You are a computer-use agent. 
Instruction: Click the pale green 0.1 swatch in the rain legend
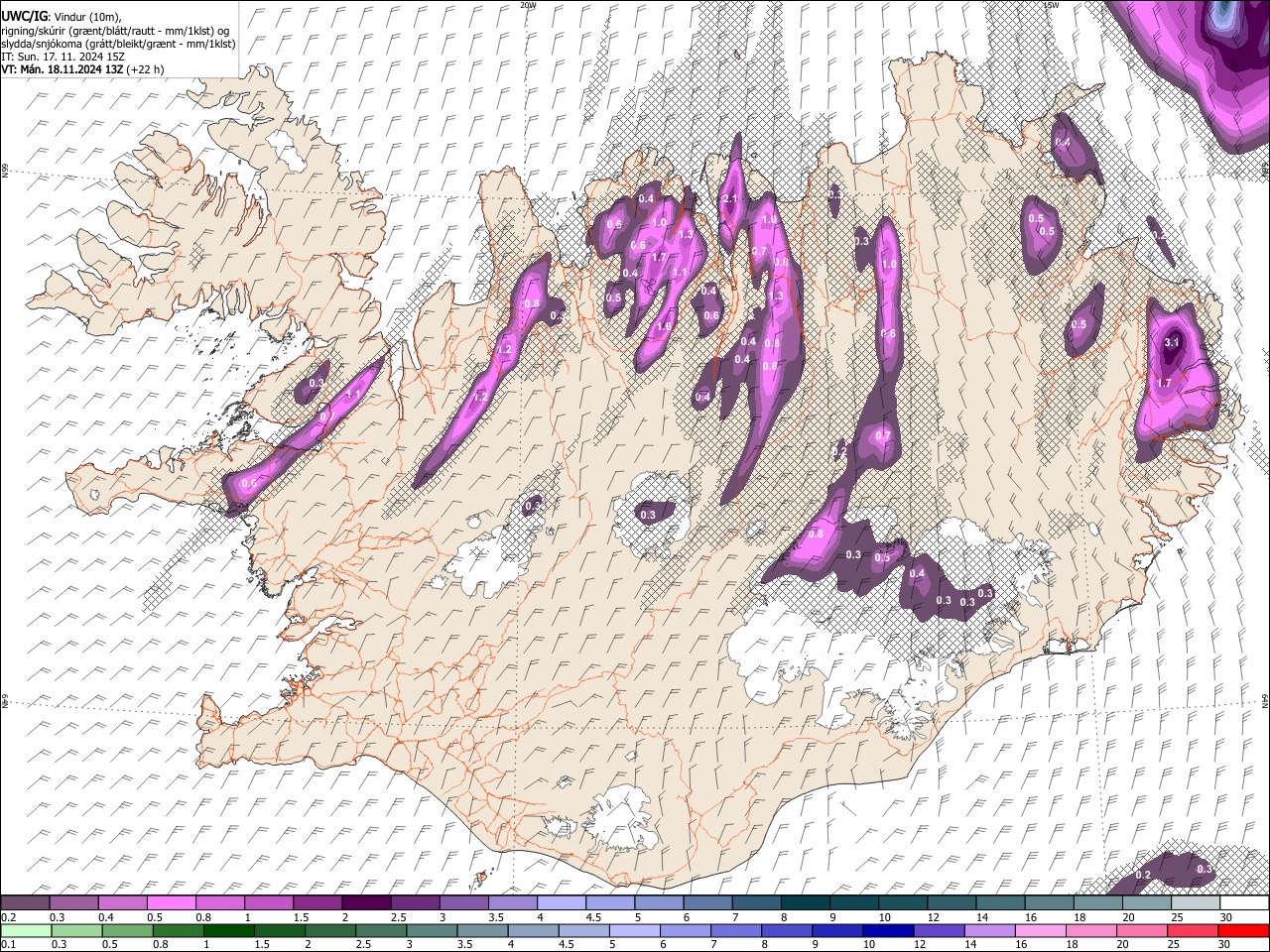tap(26, 930)
